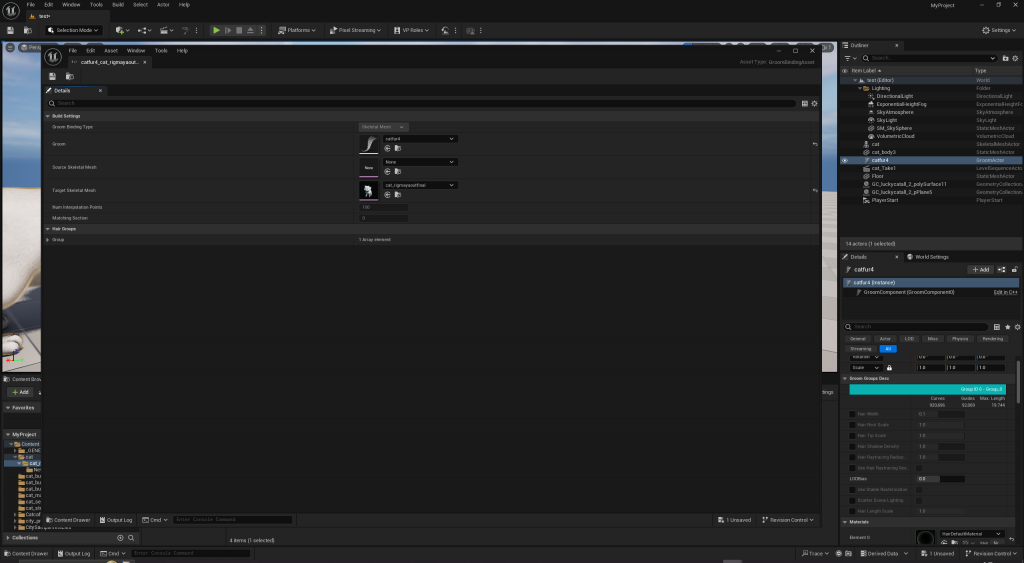Image resolution: width=1024 pixels, height=563 pixels.
Task: Open the catfur4 Groom asset dropdown
Action: (420, 138)
